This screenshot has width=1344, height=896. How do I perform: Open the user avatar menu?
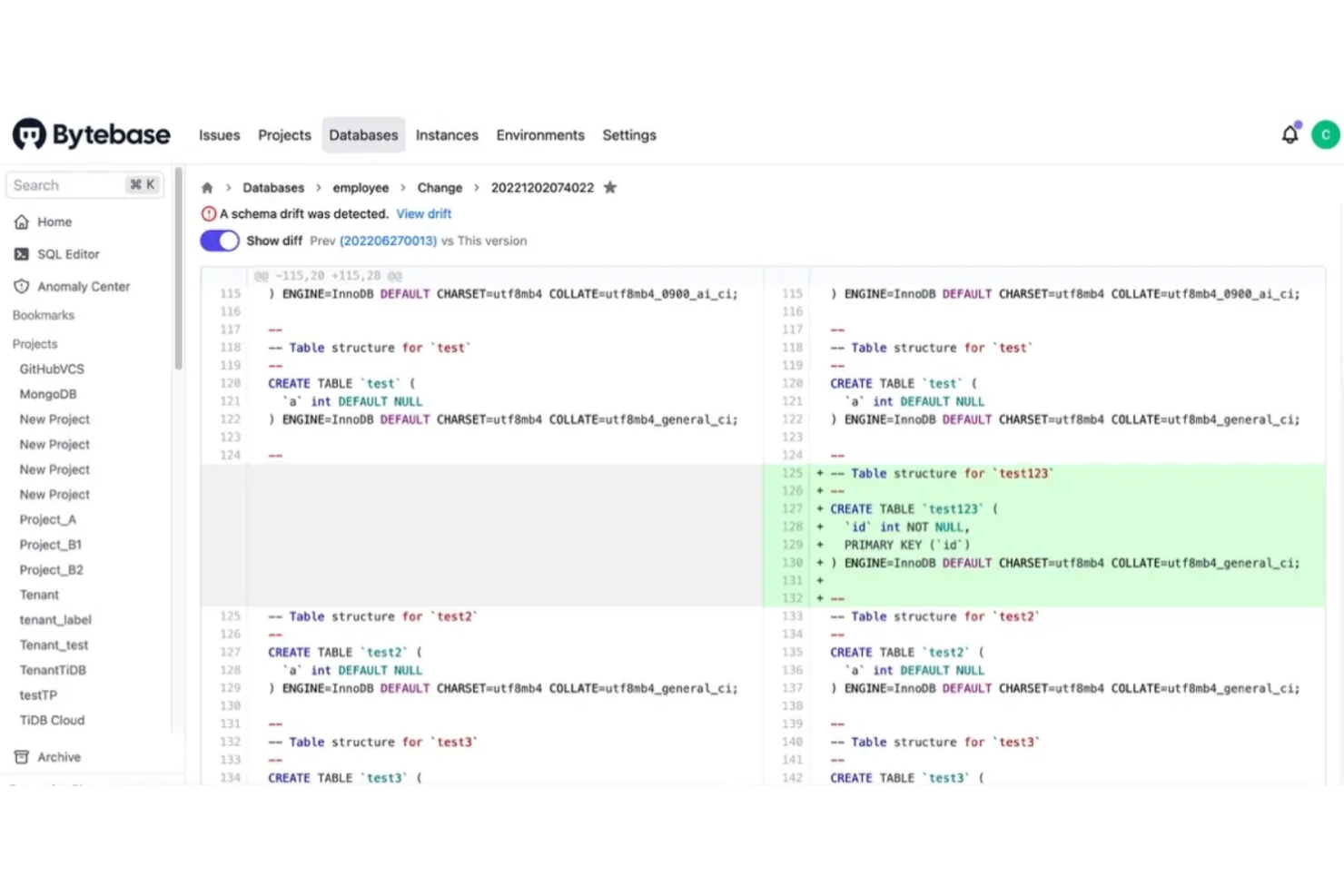click(1325, 133)
